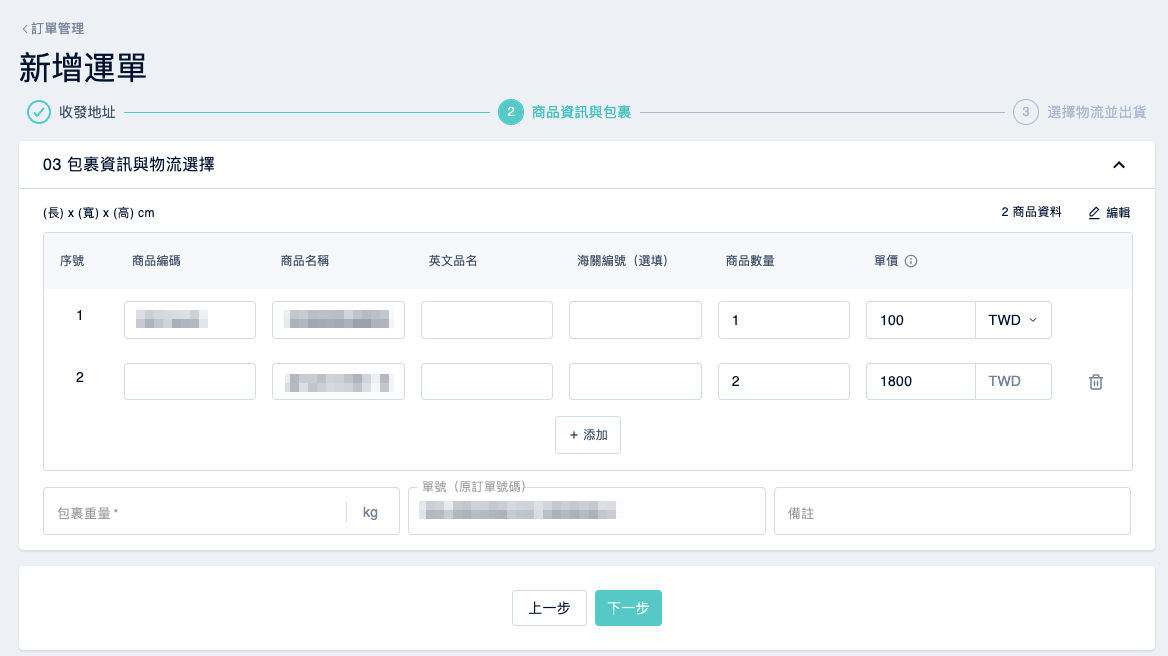Focus row 2 商品編碼 empty field
This screenshot has width=1168, height=656.
click(x=190, y=381)
